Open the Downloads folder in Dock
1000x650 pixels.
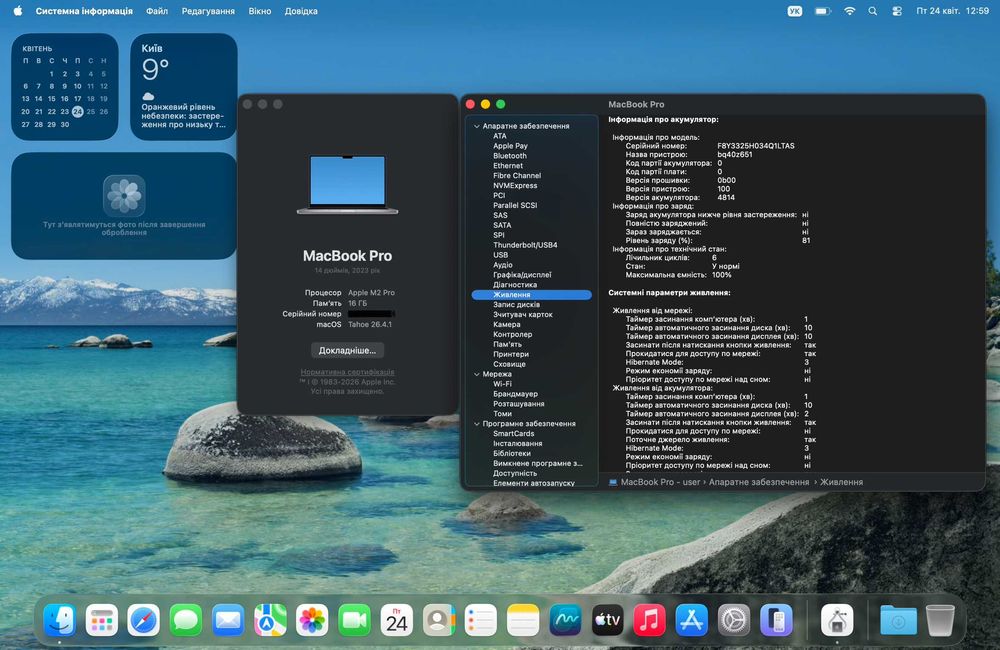pos(898,620)
